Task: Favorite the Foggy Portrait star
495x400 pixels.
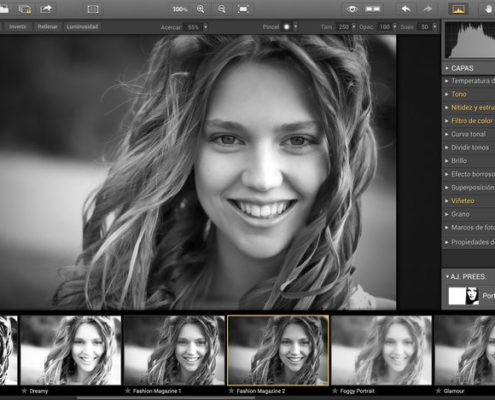Action: [x=335, y=391]
